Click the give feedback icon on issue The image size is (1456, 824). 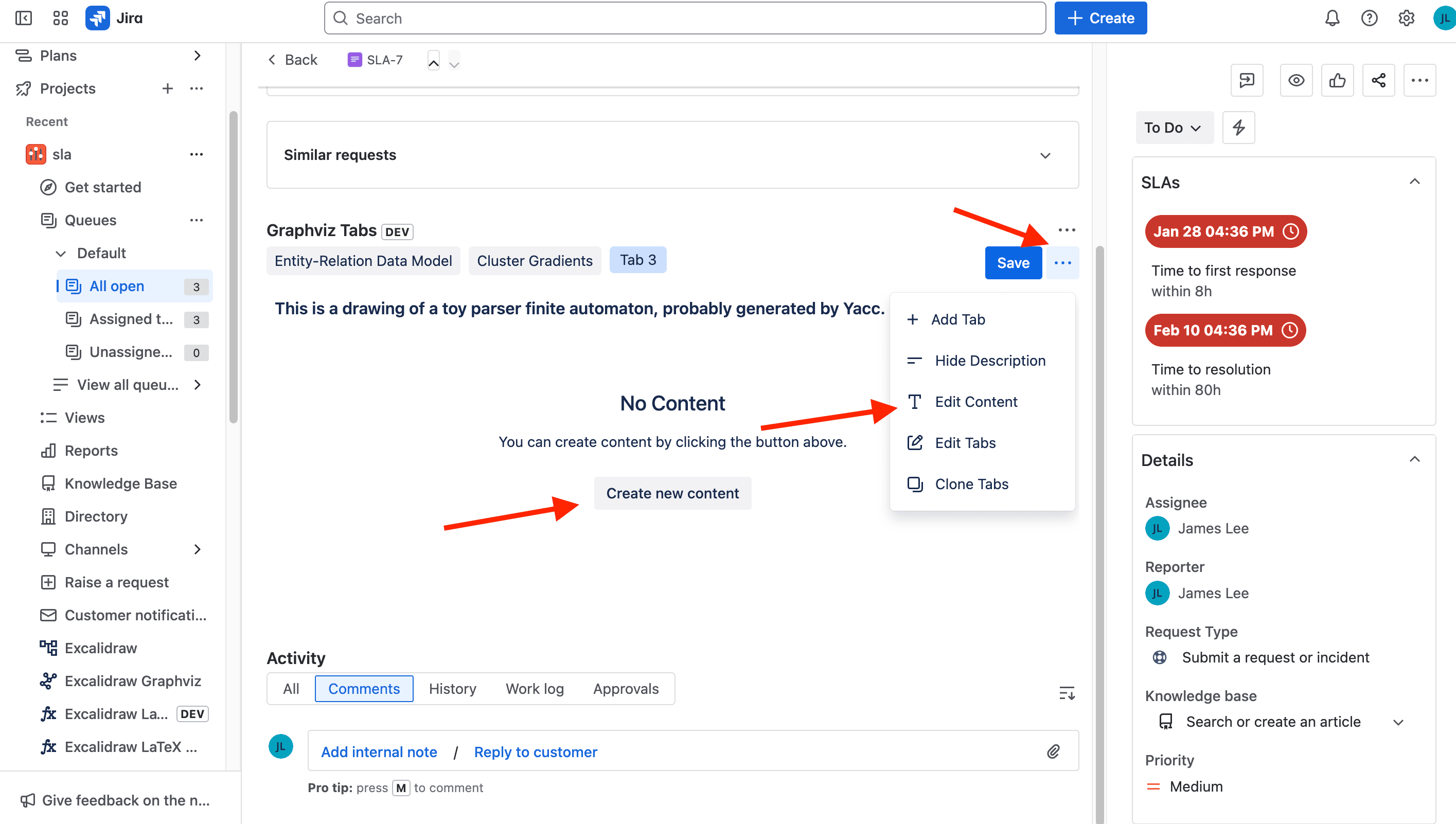coord(1247,80)
